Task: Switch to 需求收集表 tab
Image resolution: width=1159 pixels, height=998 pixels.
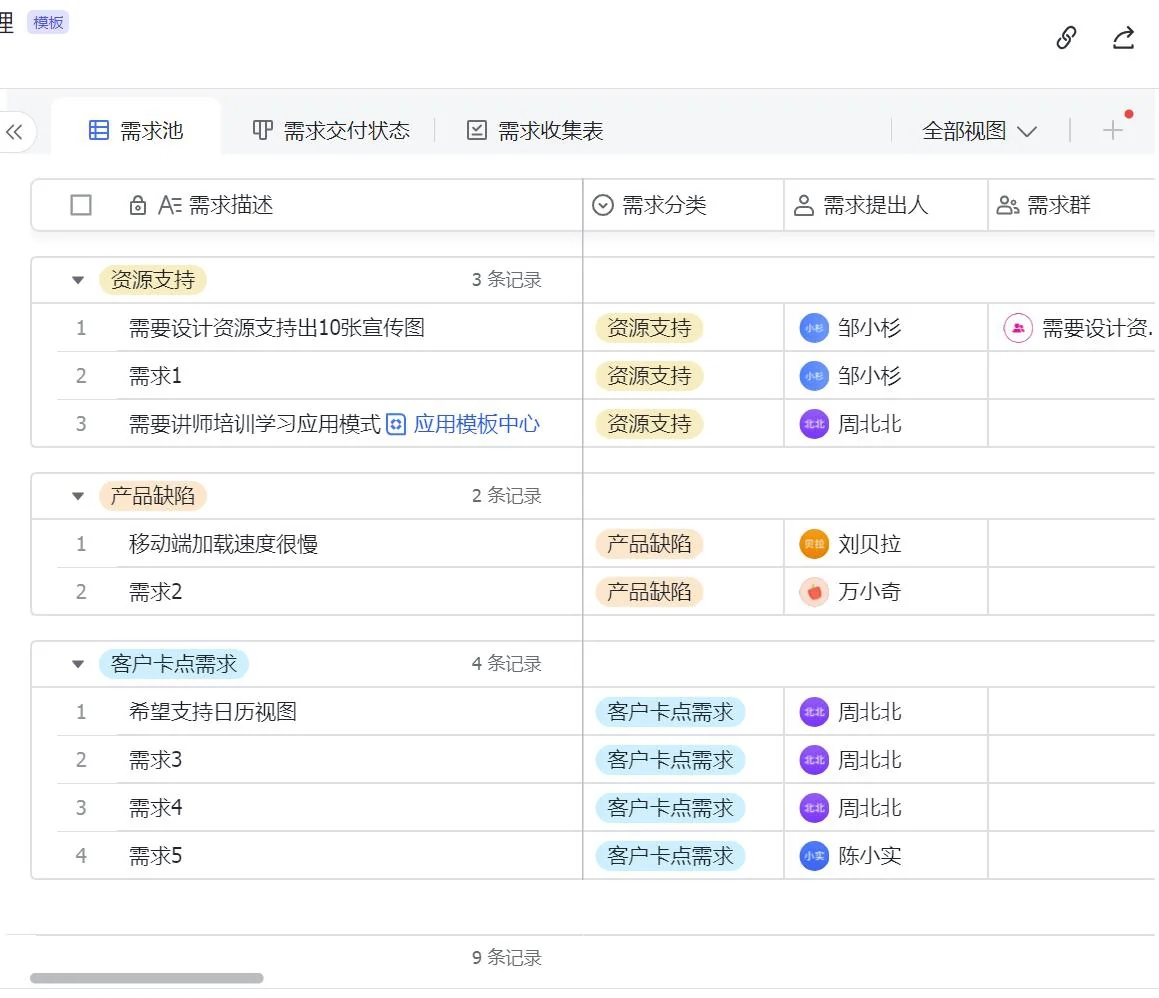Action: (535, 131)
